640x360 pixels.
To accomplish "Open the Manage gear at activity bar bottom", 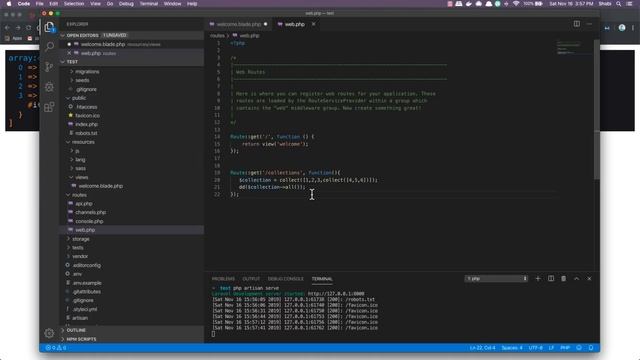I will (49, 333).
